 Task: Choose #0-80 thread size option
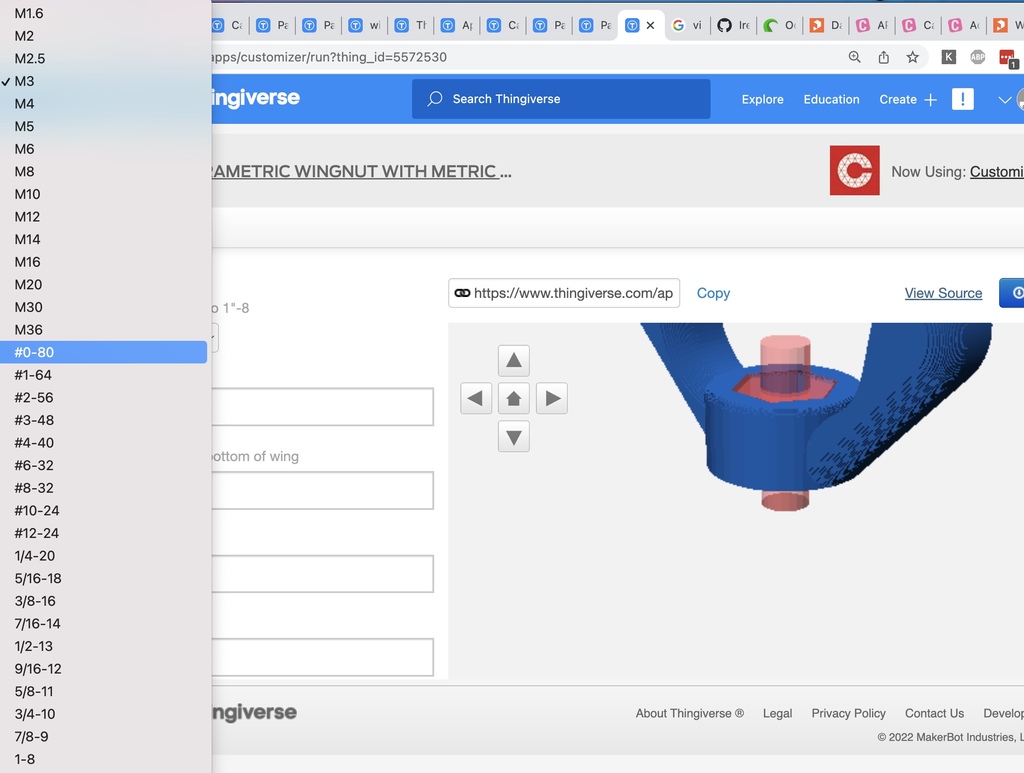point(34,352)
